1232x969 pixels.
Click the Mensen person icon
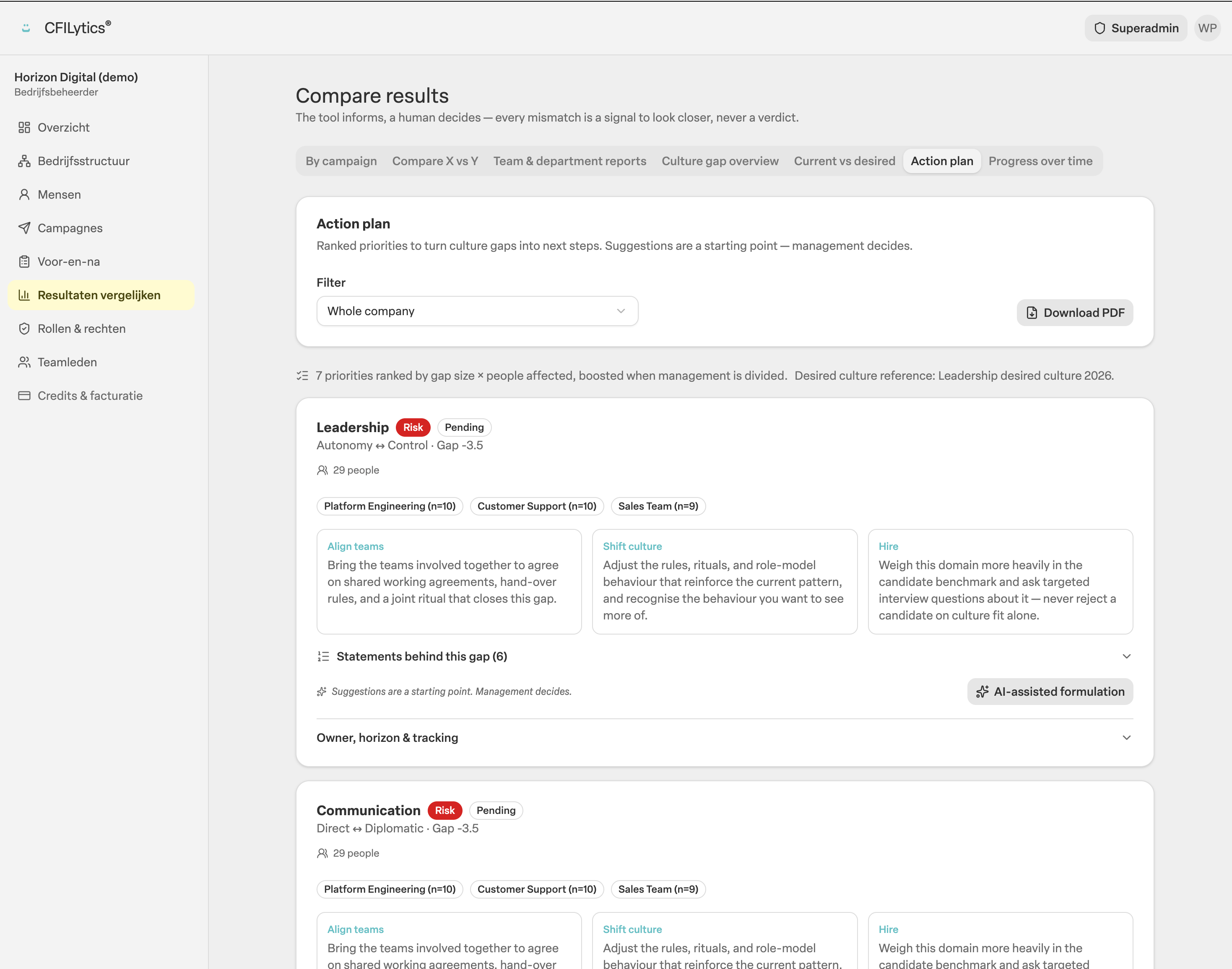pos(24,194)
